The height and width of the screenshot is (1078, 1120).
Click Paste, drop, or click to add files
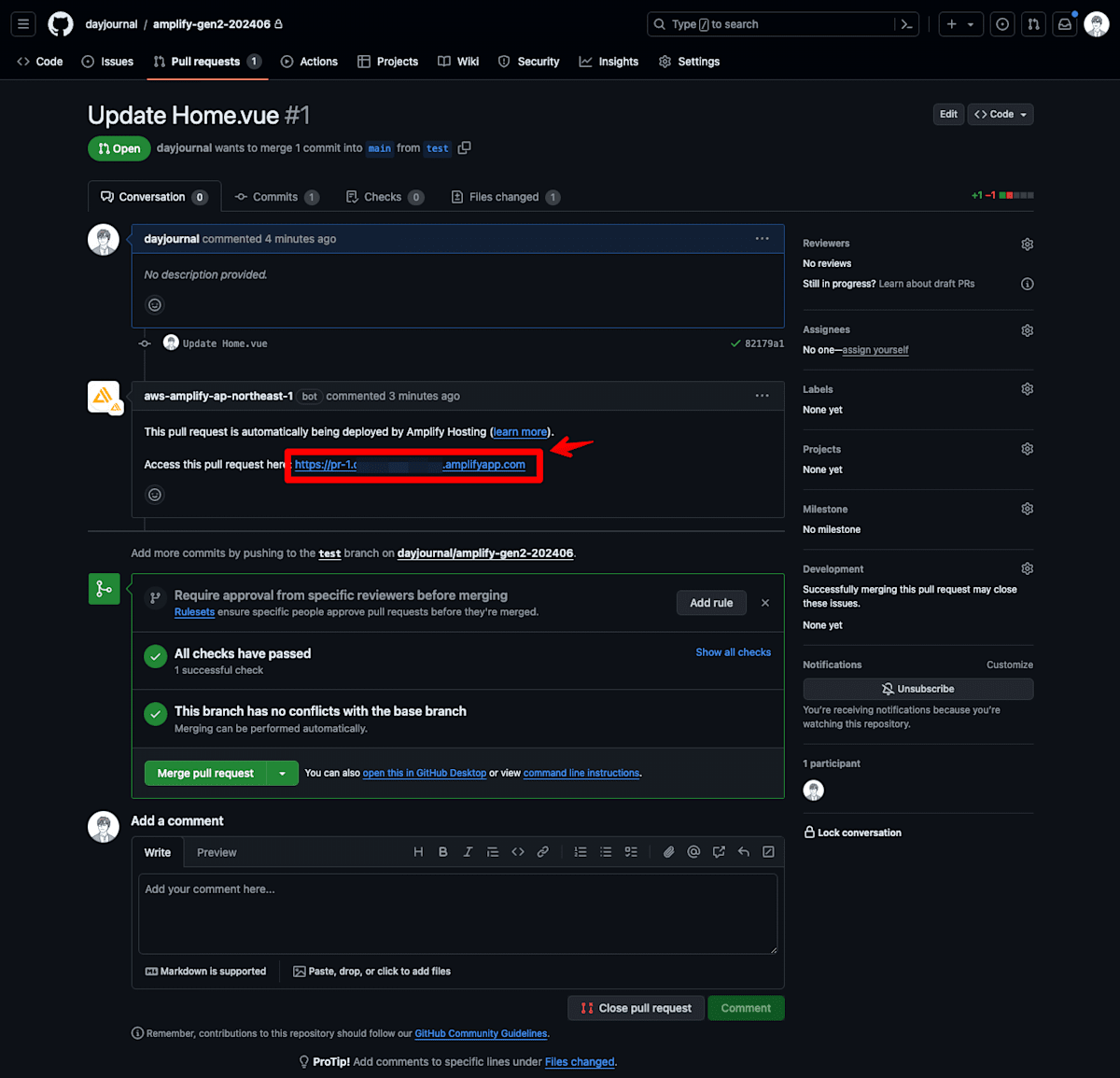371,972
